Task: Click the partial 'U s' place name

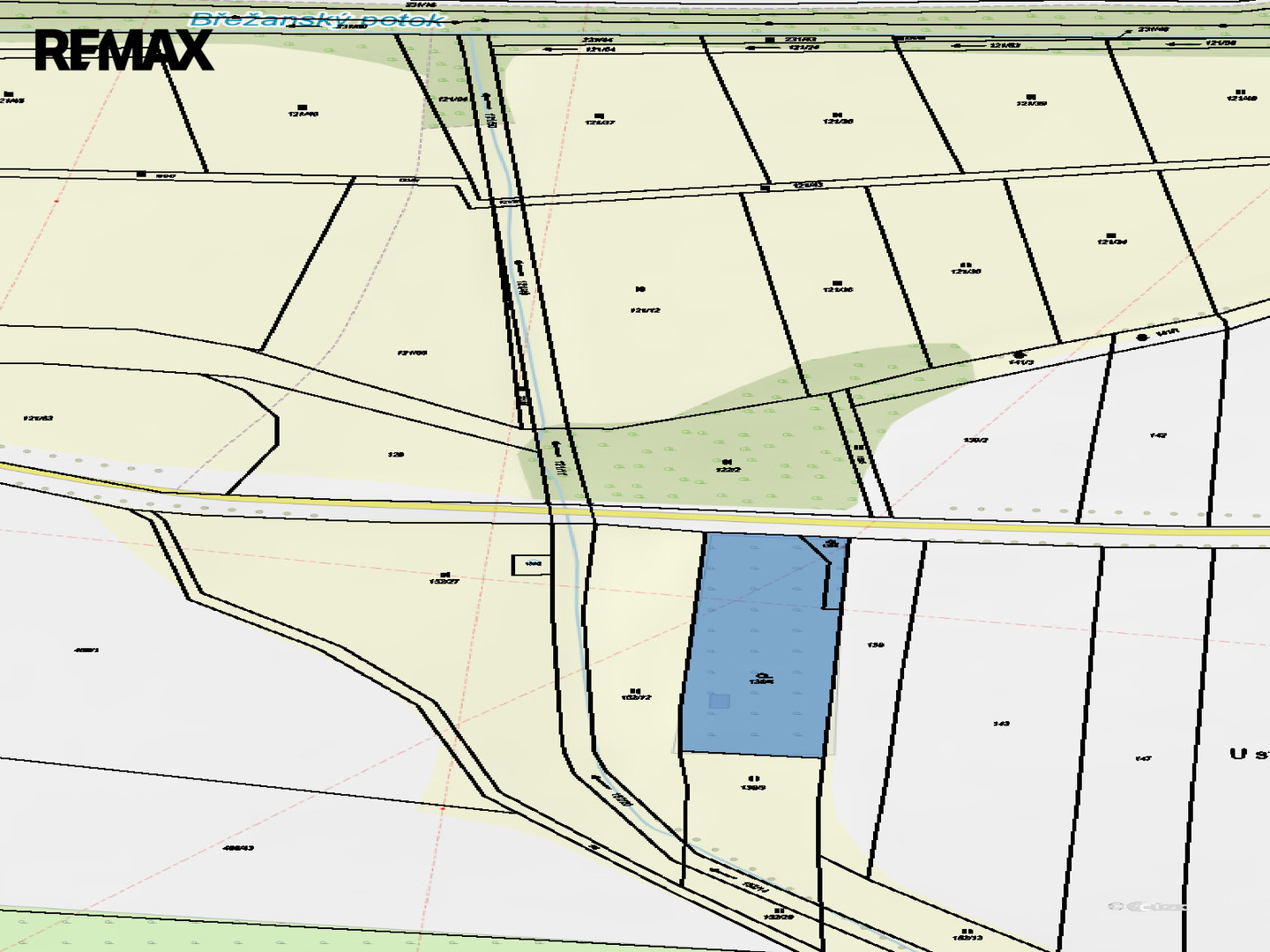Action: (x=1248, y=755)
